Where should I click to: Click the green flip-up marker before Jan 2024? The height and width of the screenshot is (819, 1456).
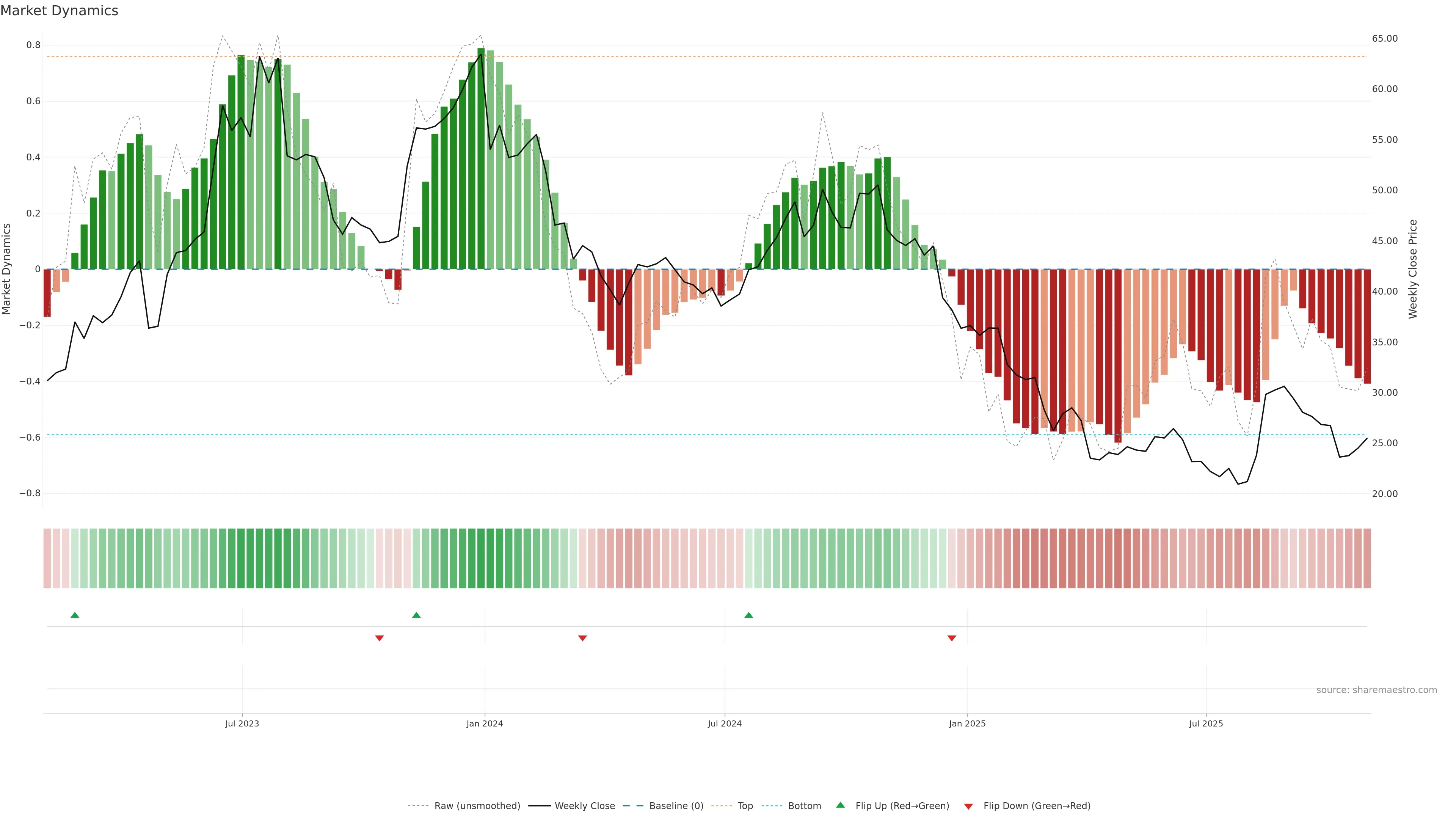(x=417, y=615)
